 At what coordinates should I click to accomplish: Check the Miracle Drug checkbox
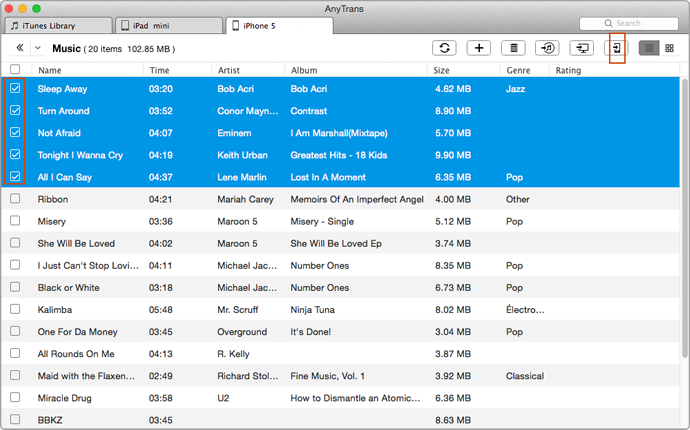15,397
